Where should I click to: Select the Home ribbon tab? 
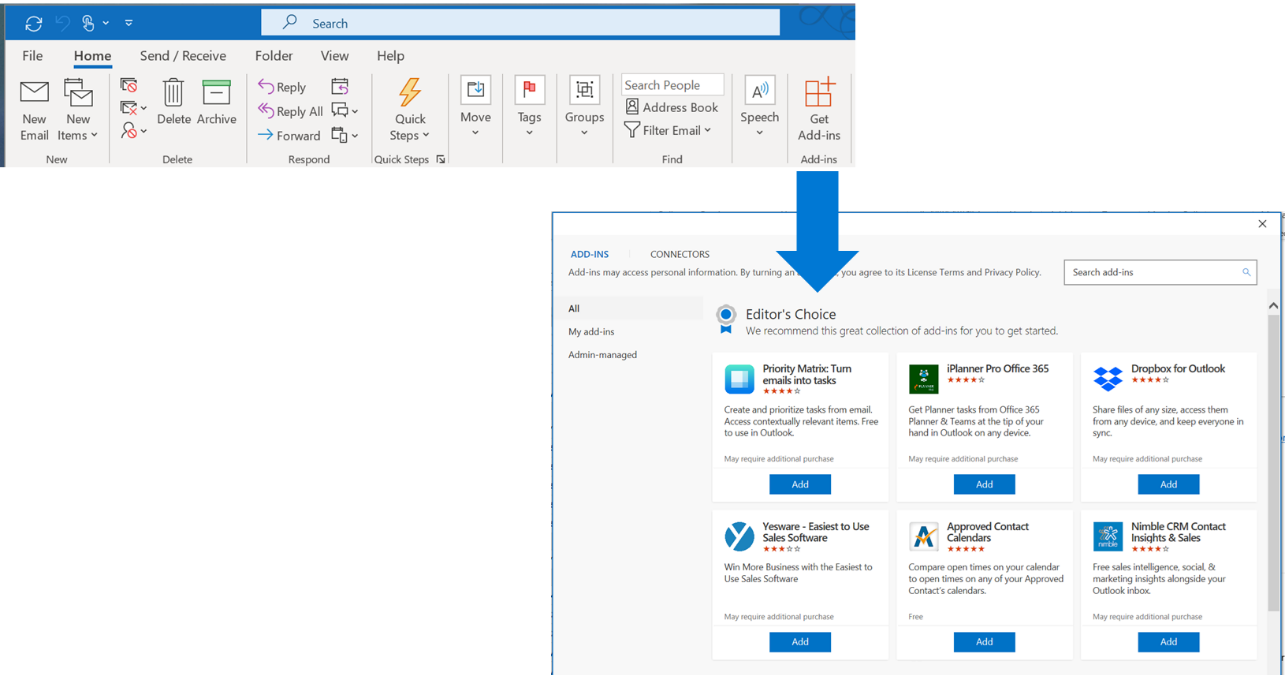[x=92, y=56]
